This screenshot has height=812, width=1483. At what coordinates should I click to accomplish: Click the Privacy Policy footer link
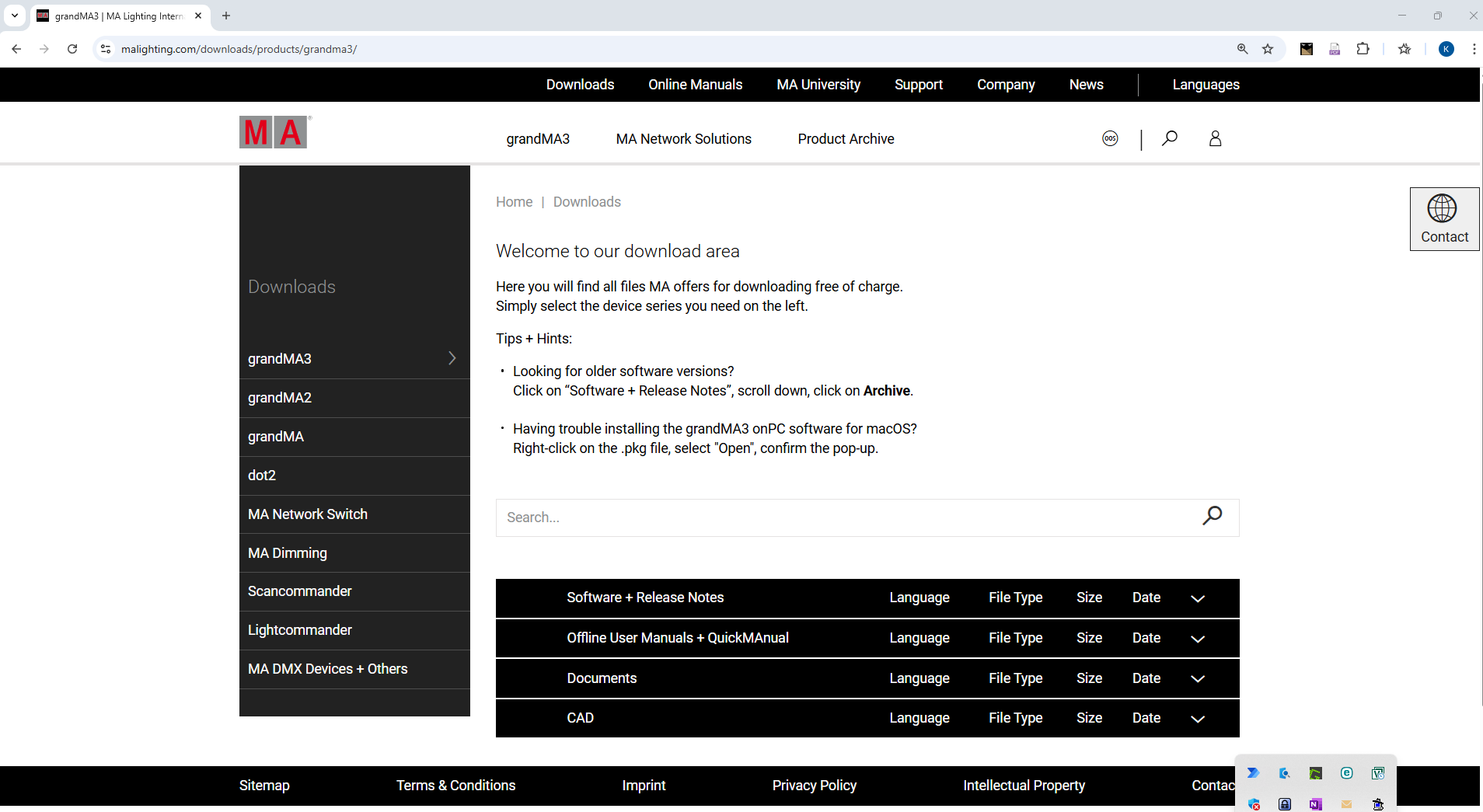point(814,786)
